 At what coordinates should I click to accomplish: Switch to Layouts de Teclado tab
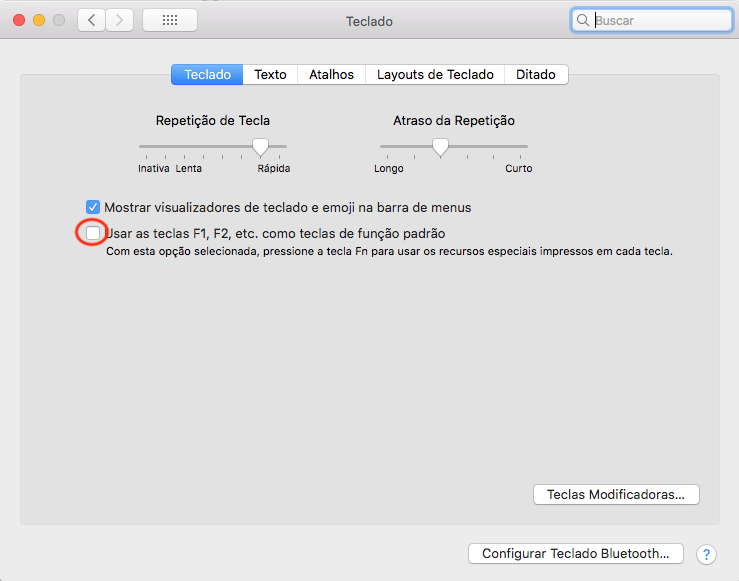pyautogui.click(x=435, y=74)
